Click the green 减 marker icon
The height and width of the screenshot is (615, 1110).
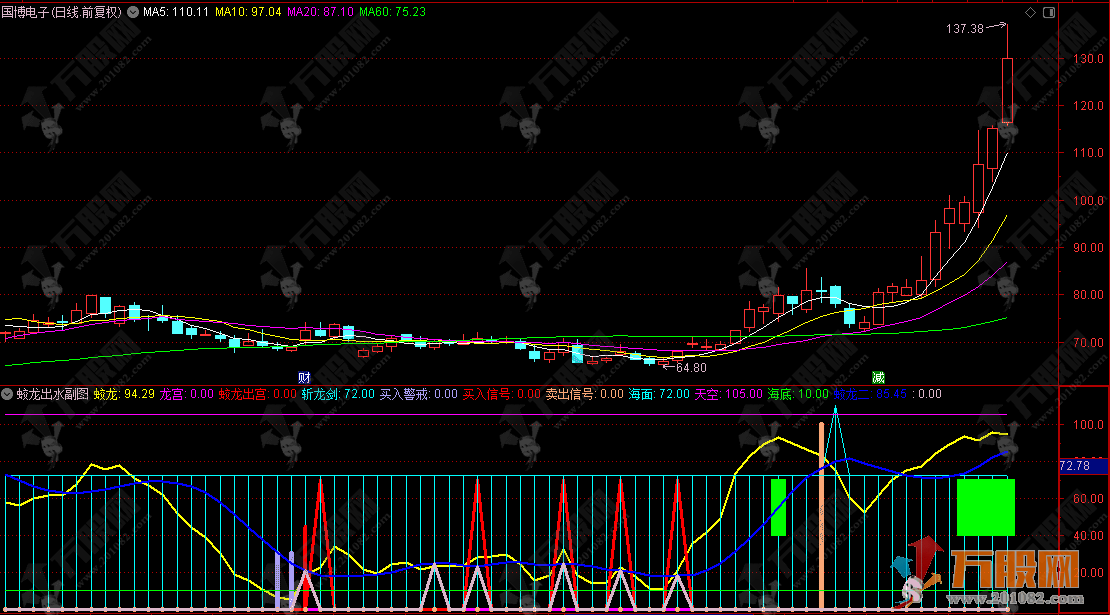click(878, 377)
